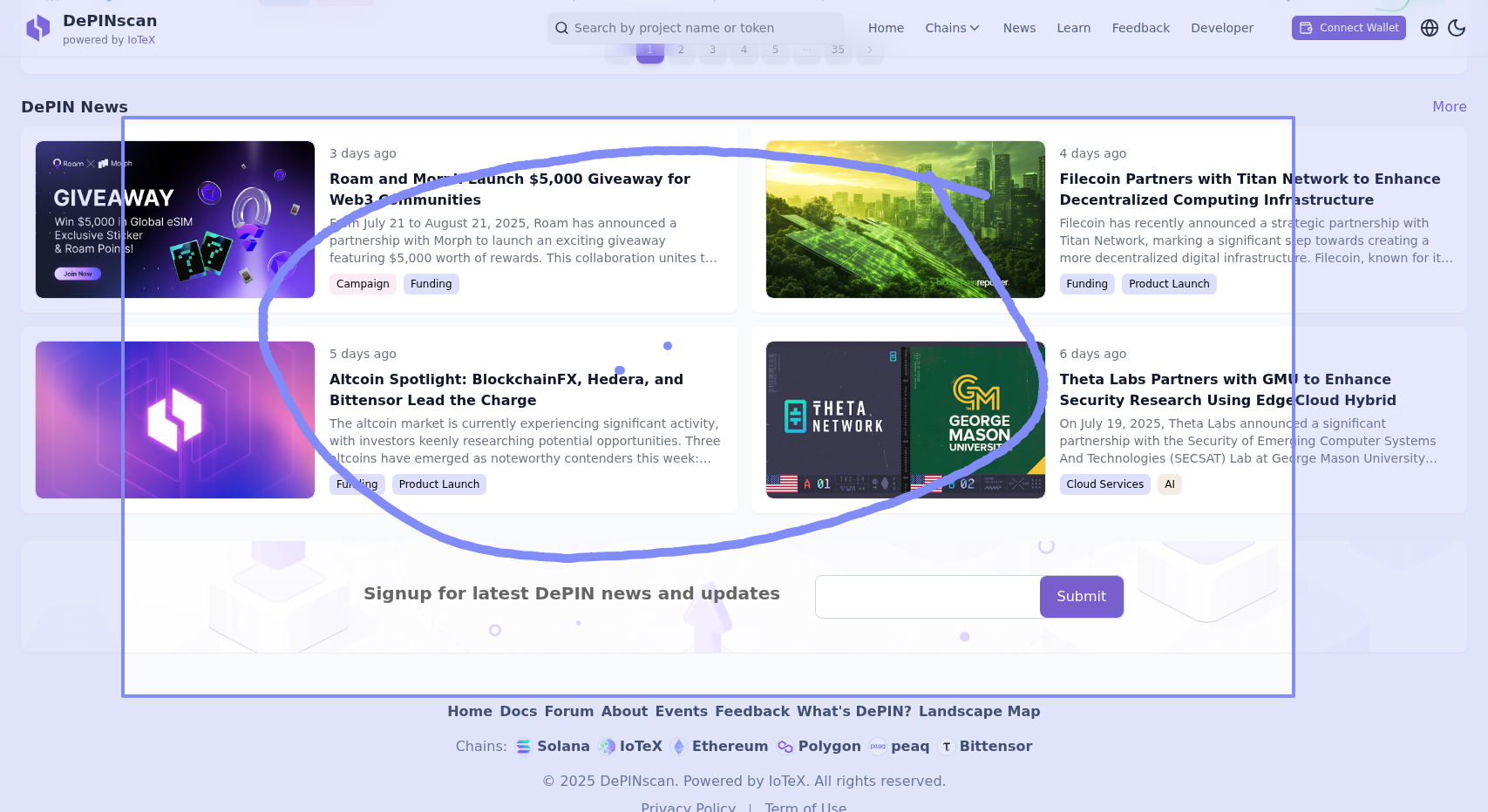Click the Connect Wallet button
1488x812 pixels.
pos(1349,28)
